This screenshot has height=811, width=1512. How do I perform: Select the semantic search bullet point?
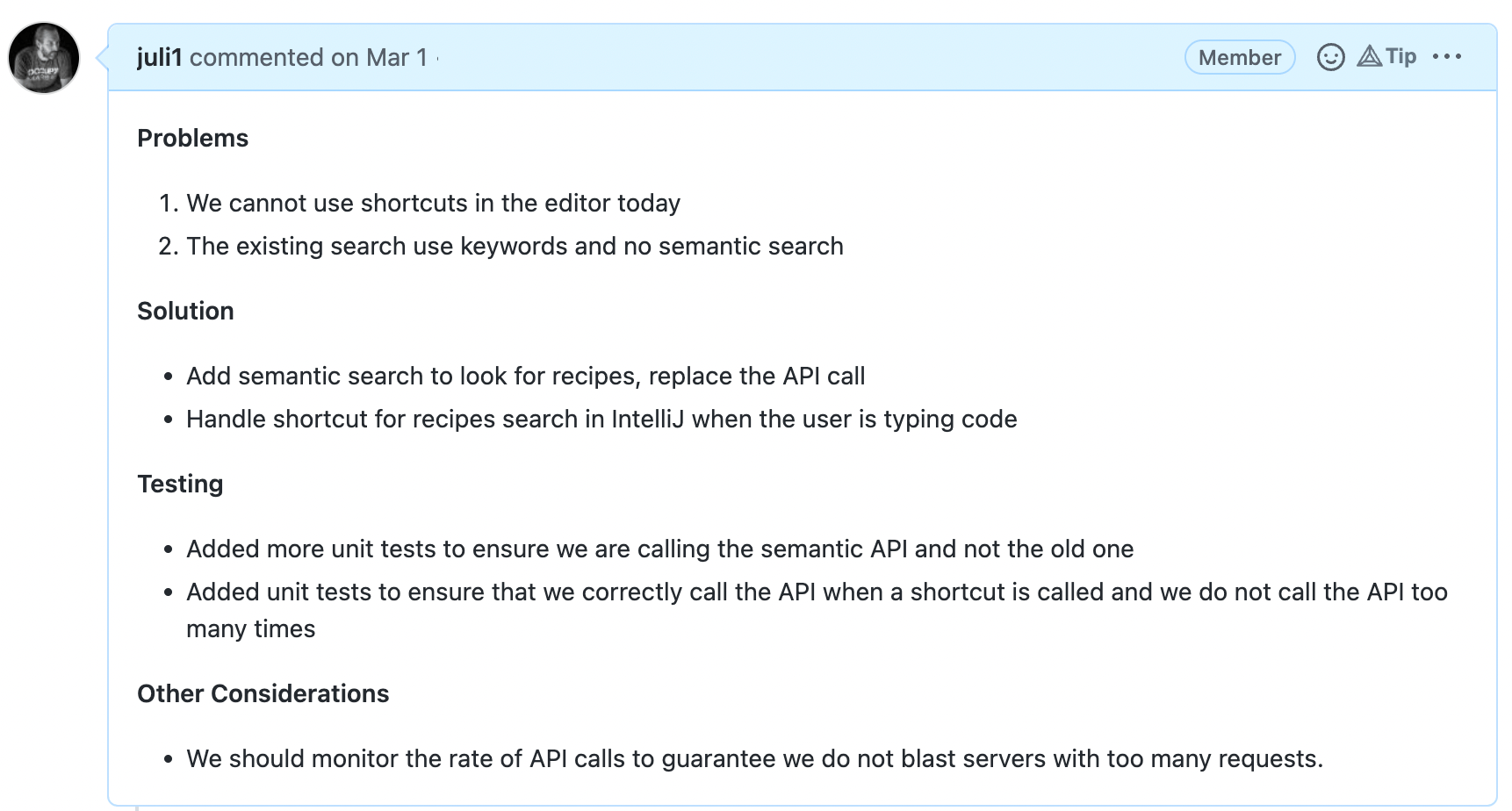[525, 376]
